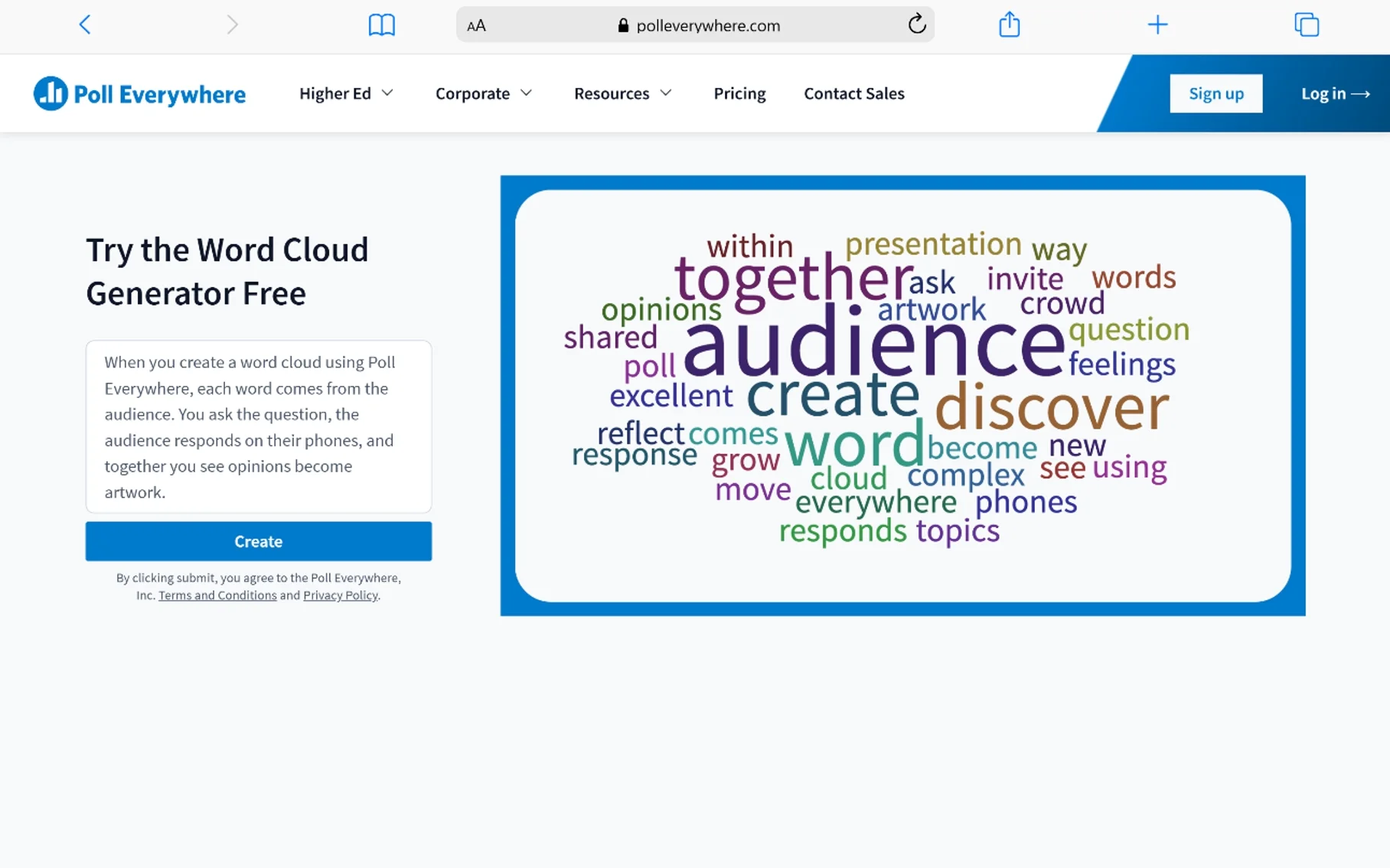Click the word 'crowd' in the cloud
The width and height of the screenshot is (1390, 868).
pos(1062,304)
